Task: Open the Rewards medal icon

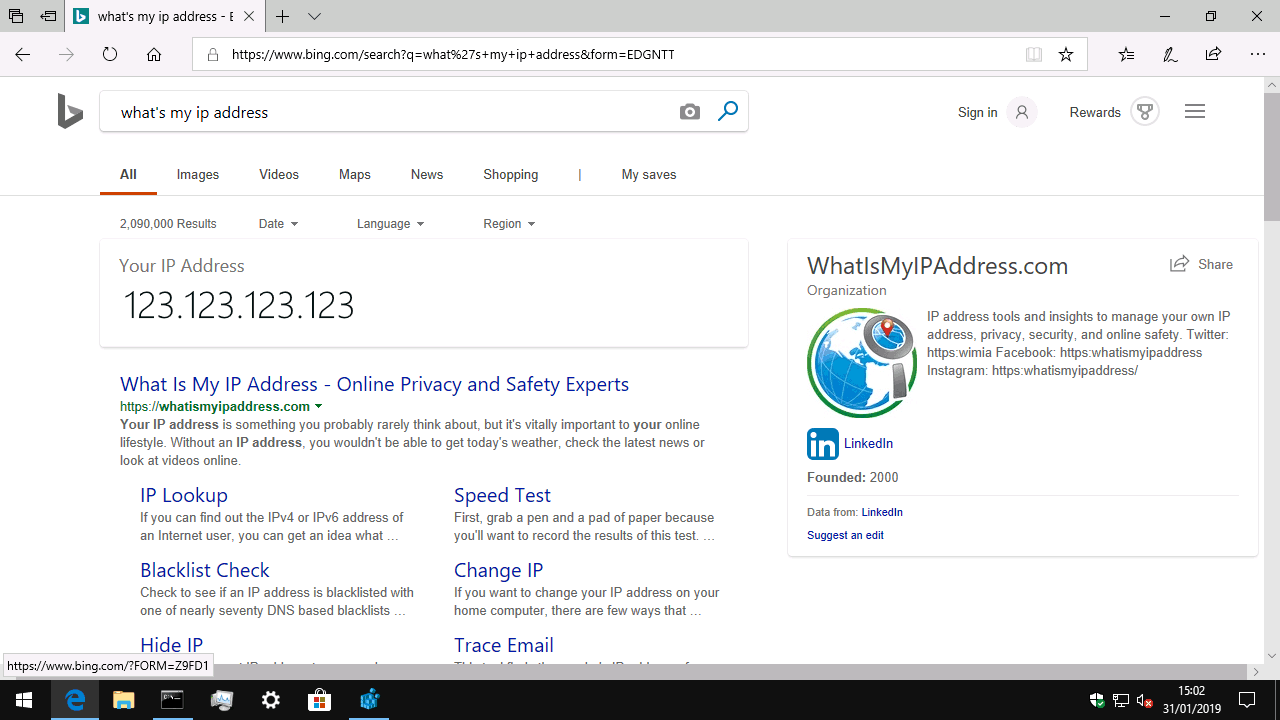Action: tap(1145, 112)
